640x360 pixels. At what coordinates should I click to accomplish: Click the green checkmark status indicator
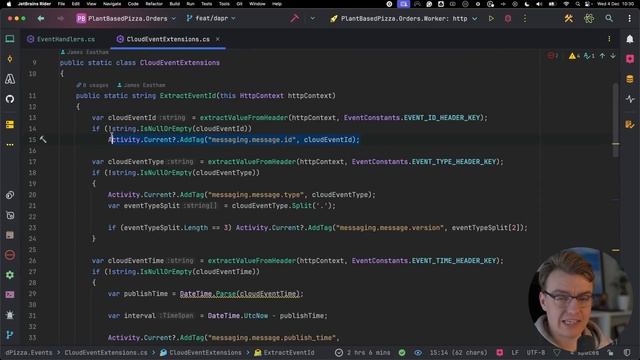pos(402,352)
